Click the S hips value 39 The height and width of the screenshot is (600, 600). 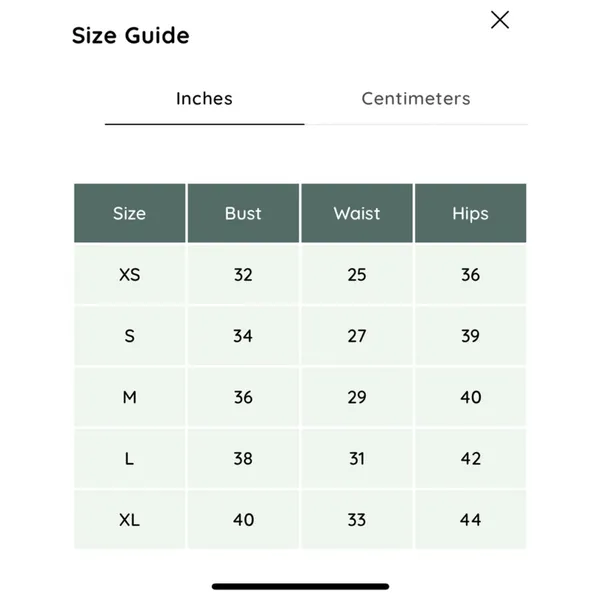(471, 336)
